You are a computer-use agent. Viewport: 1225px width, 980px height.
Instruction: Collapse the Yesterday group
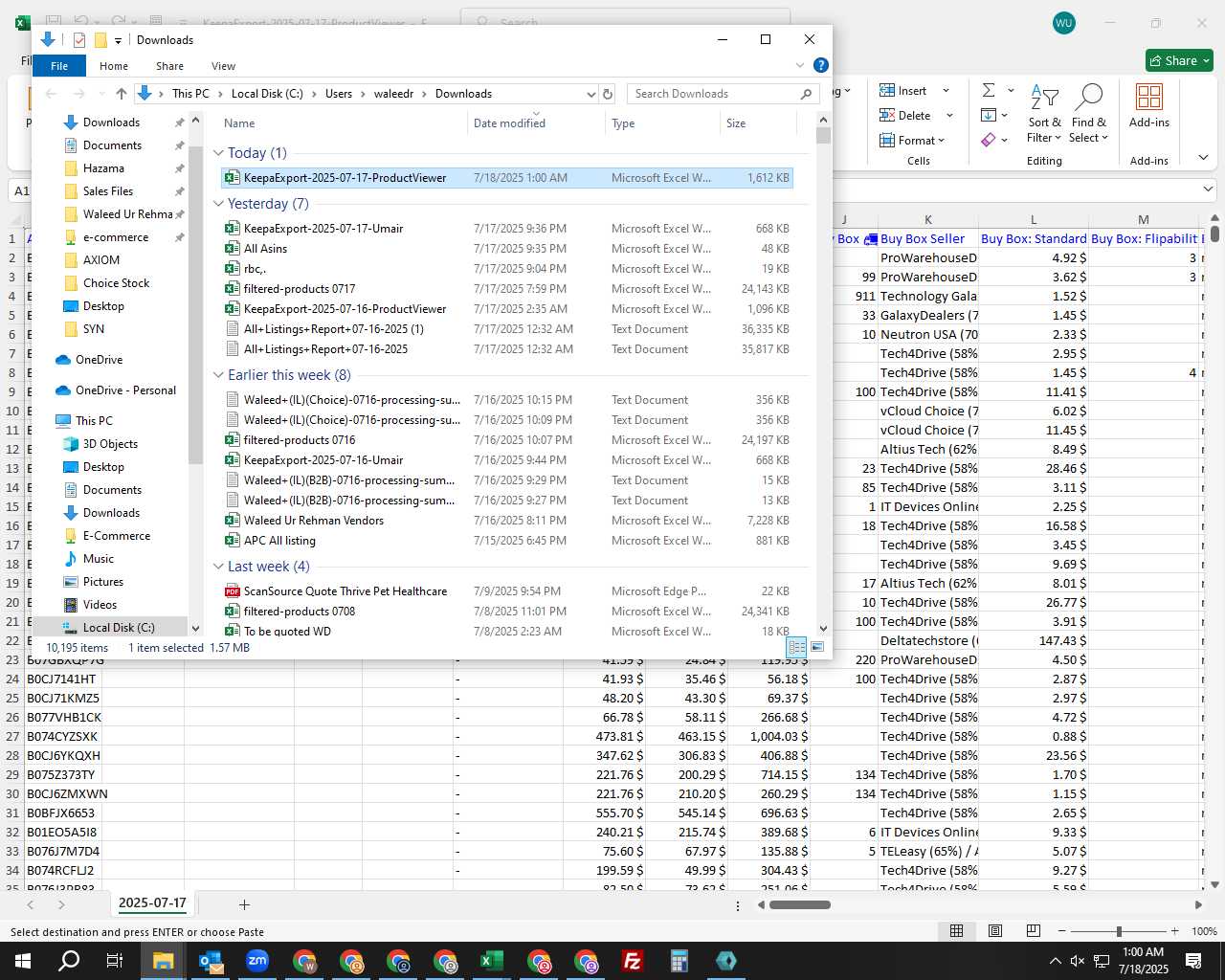click(x=218, y=204)
